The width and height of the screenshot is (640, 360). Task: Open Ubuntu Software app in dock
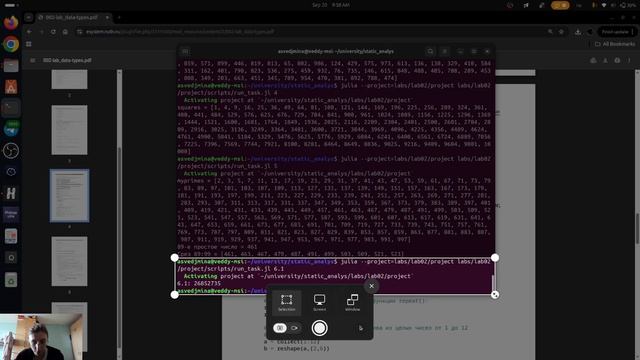(11, 87)
